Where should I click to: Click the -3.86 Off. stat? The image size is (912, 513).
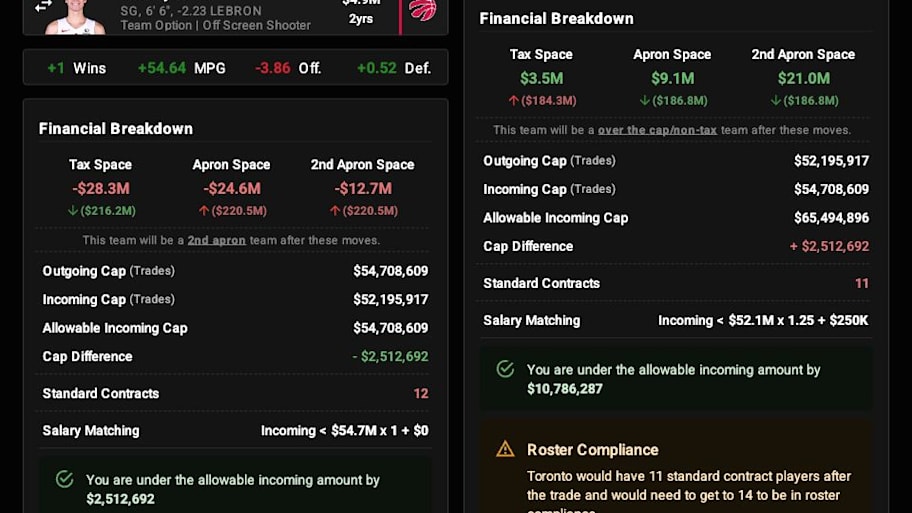tap(288, 68)
